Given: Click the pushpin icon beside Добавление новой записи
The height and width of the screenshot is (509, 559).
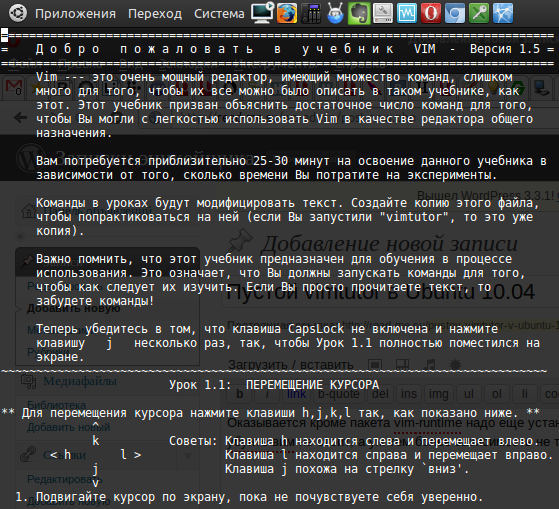Looking at the screenshot, I should point(240,240).
